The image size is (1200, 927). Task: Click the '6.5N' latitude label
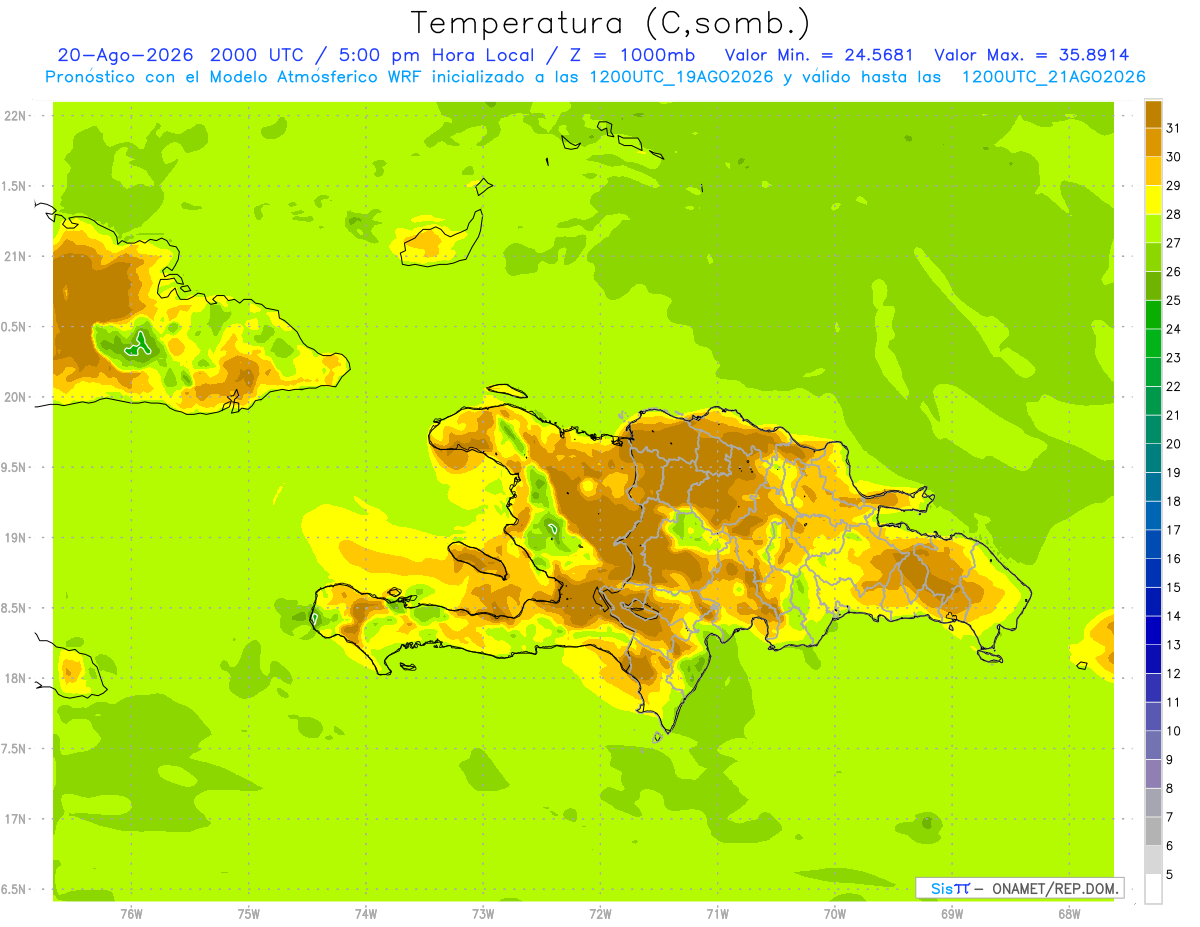[14, 889]
